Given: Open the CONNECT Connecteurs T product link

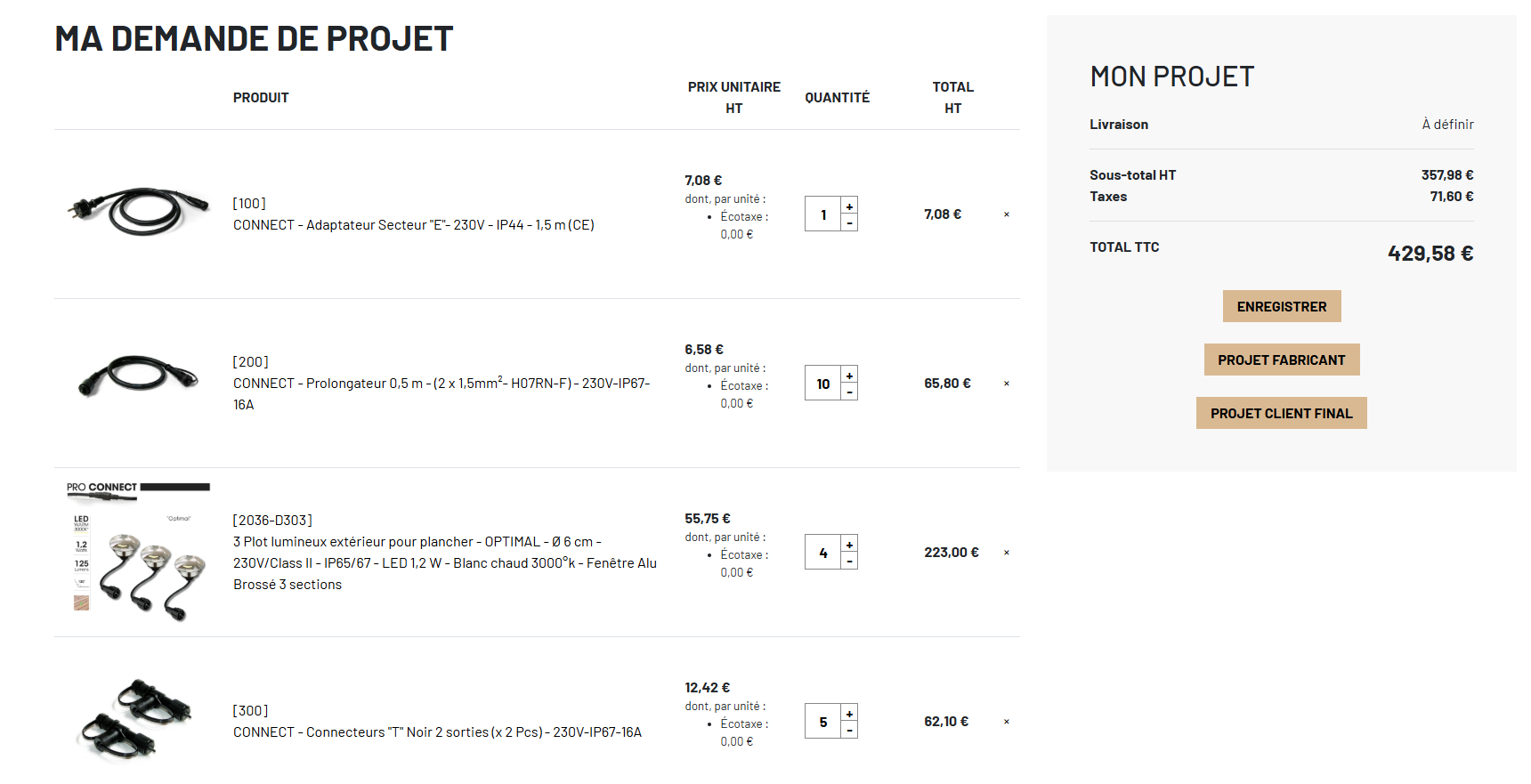Looking at the screenshot, I should pyautogui.click(x=437, y=732).
